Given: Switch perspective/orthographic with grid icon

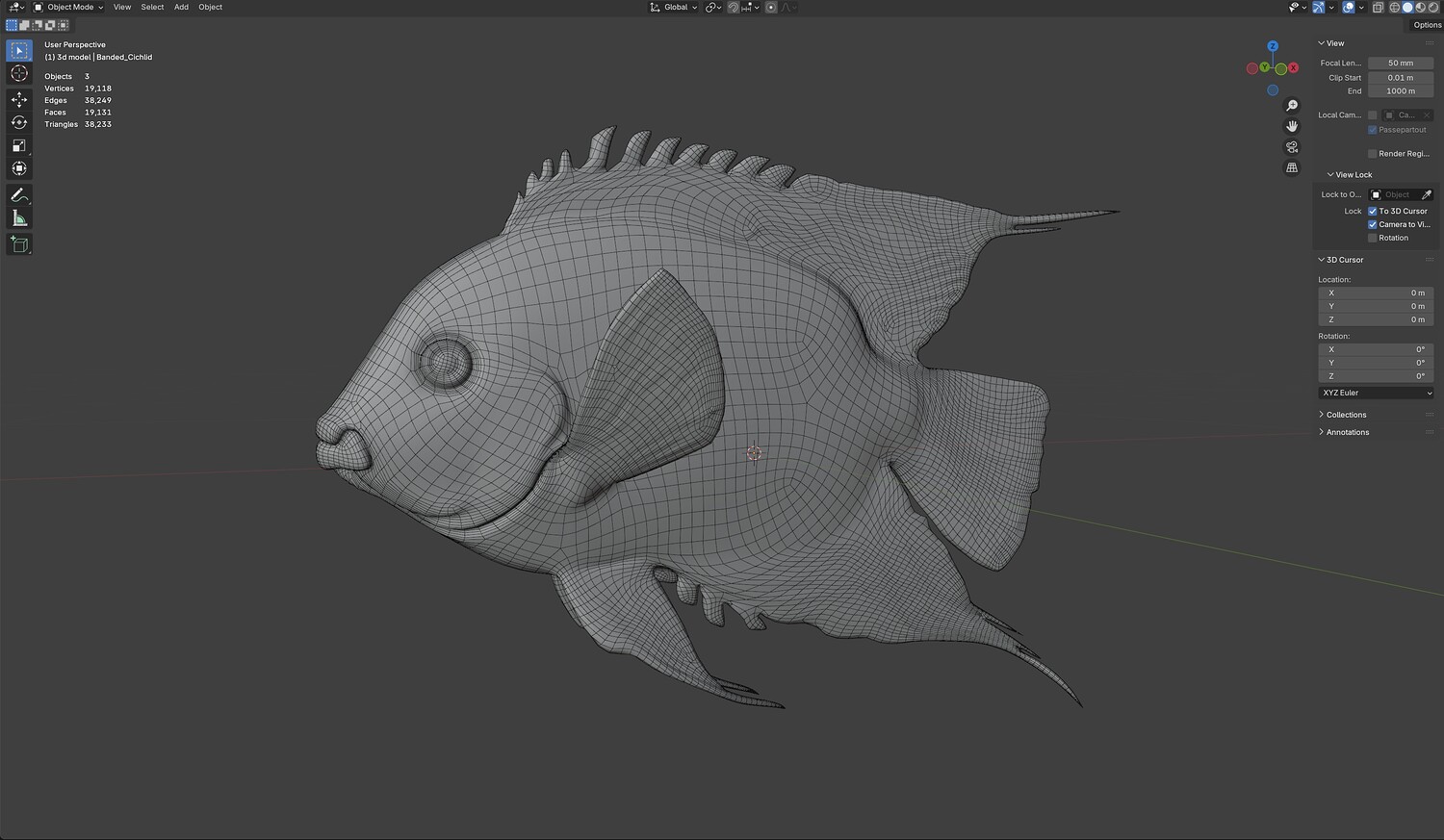Looking at the screenshot, I should point(1292,167).
